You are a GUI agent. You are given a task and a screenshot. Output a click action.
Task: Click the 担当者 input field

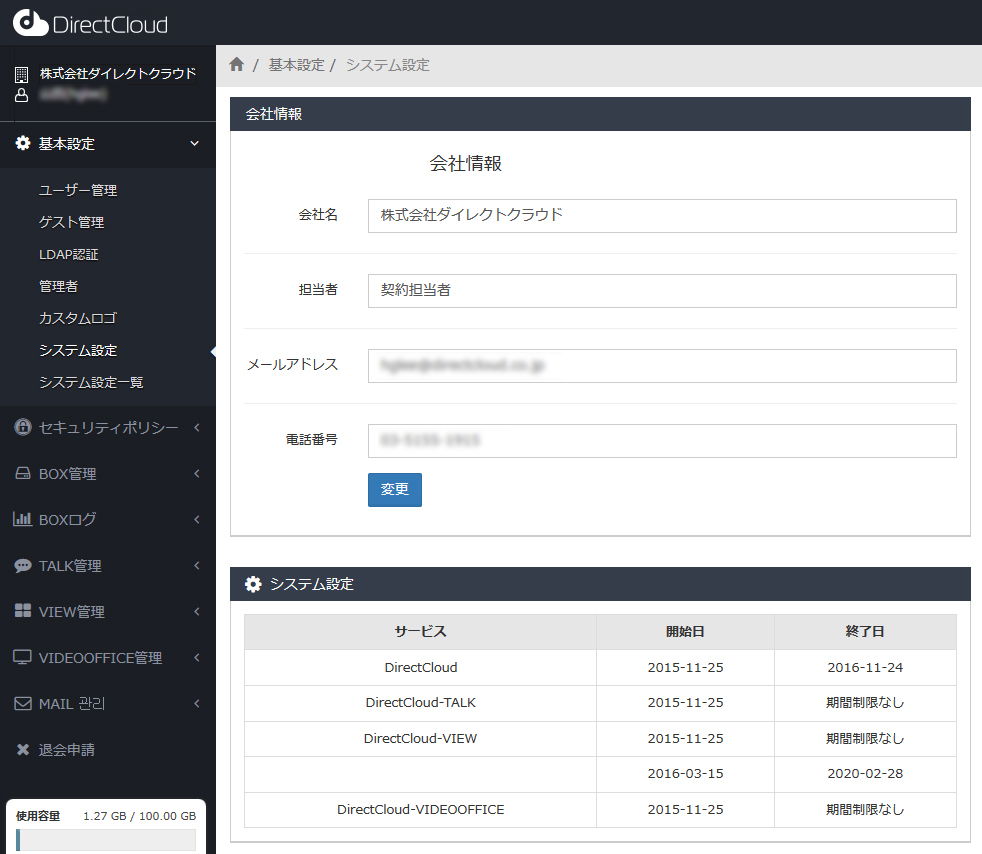[x=662, y=291]
